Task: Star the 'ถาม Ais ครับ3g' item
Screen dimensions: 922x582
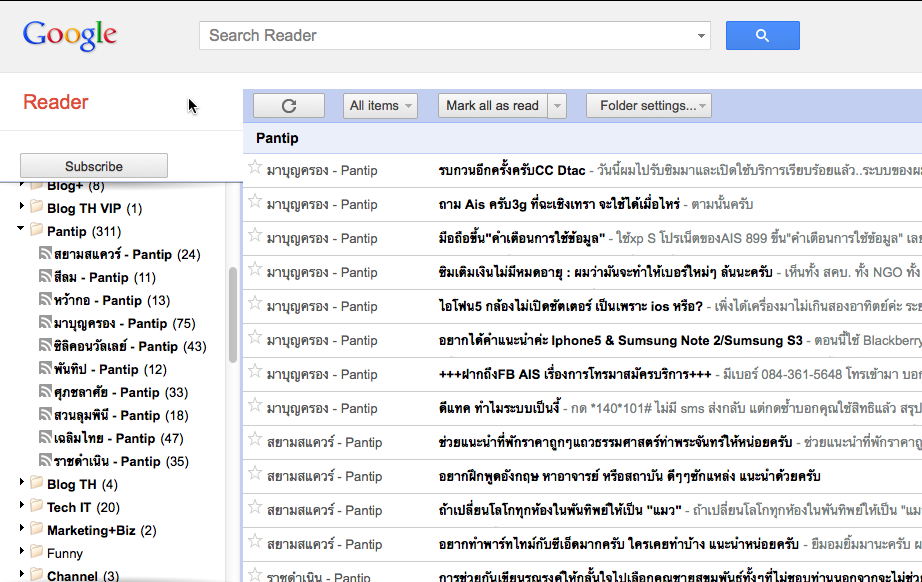Action: point(255,202)
